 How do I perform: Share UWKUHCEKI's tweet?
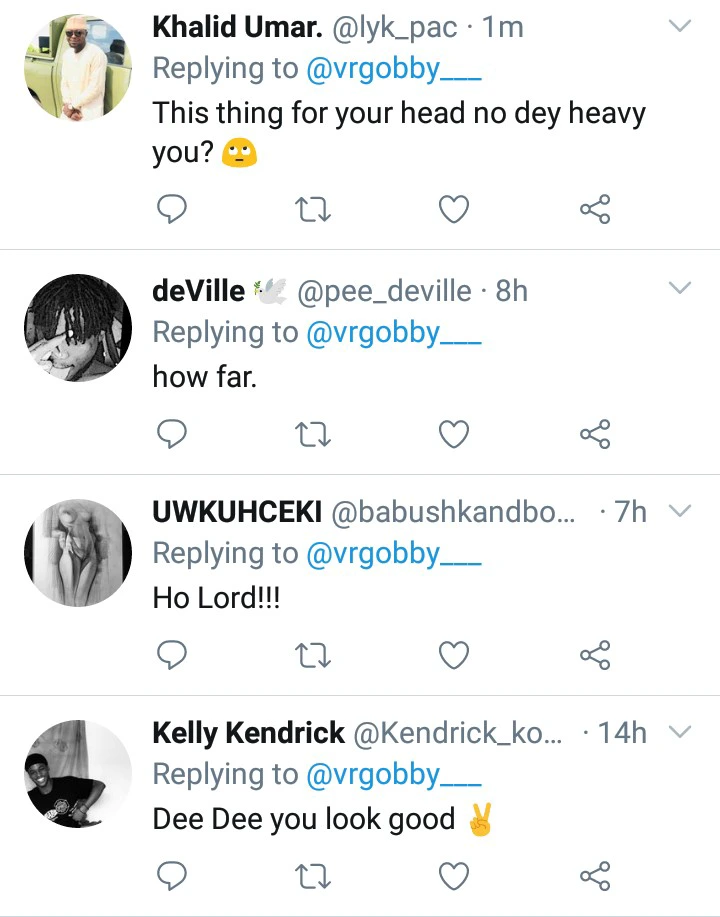[595, 654]
